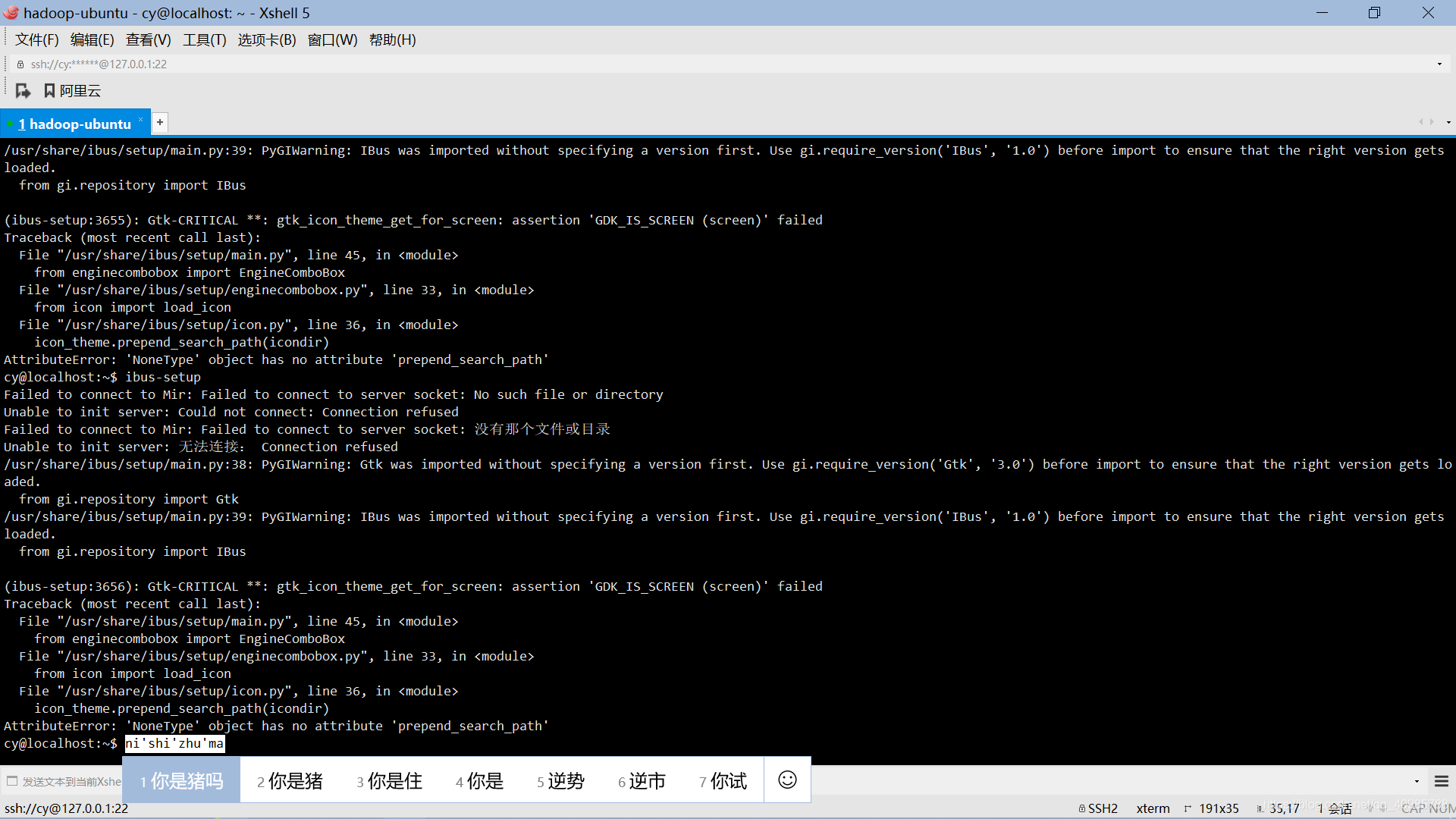Open the 查看(V) menu
This screenshot has height=819, width=1456.
148,40
